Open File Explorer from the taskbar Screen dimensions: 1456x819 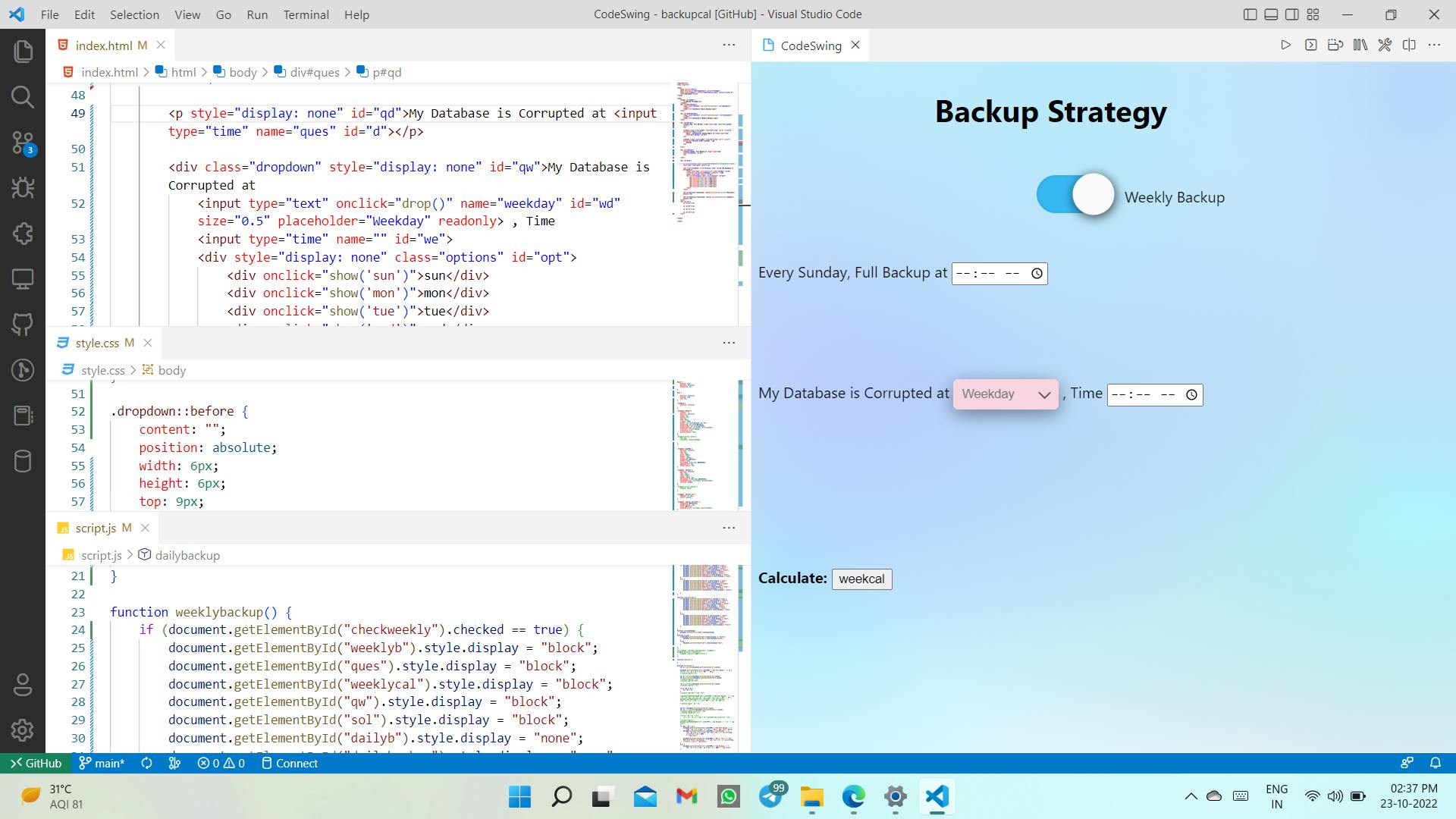(812, 797)
